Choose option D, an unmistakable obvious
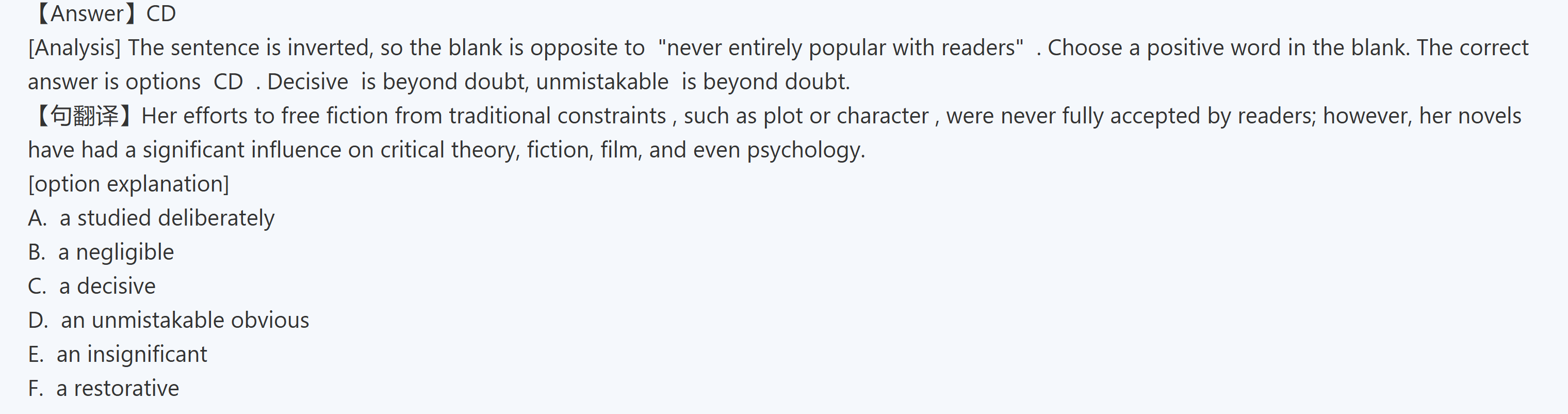The width and height of the screenshot is (1568, 414). coord(169,320)
